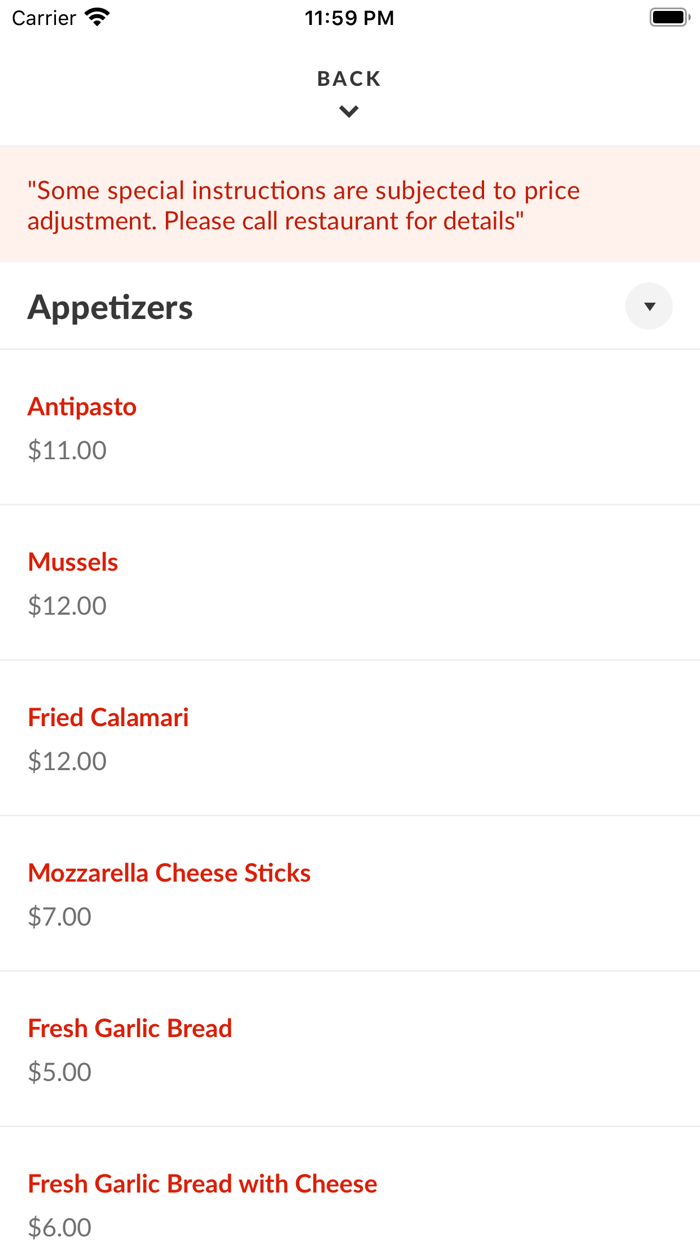Tap the down chevron below BACK

(349, 112)
